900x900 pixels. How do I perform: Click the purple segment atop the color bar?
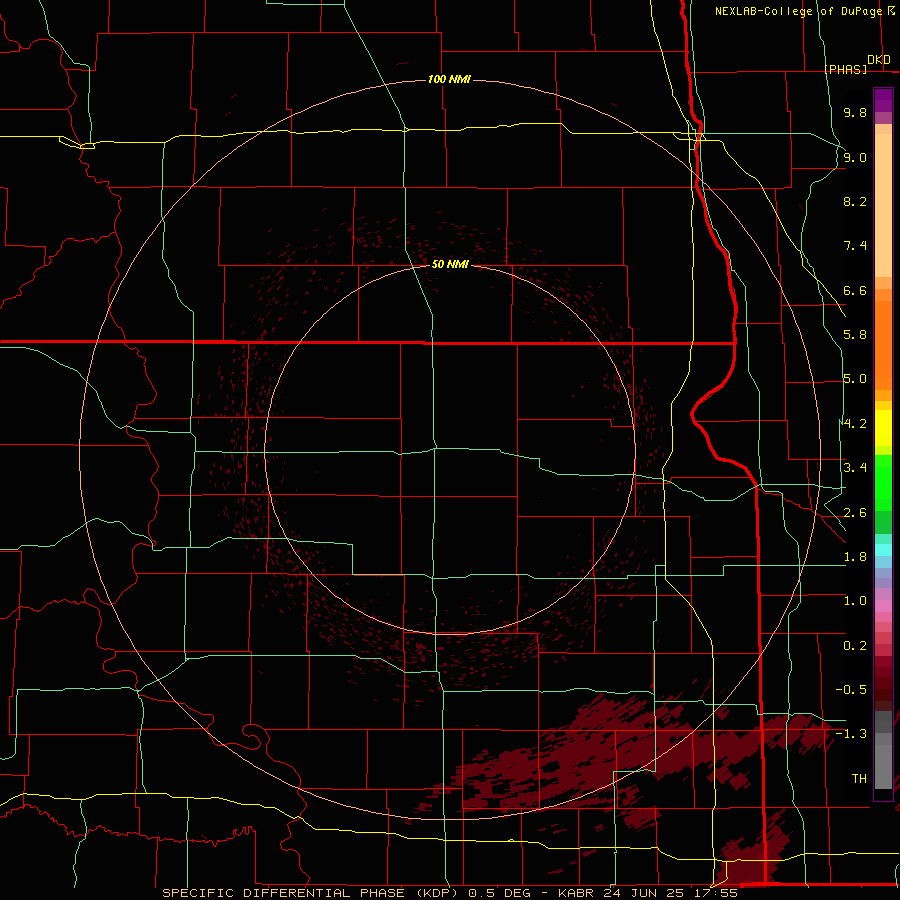point(883,101)
